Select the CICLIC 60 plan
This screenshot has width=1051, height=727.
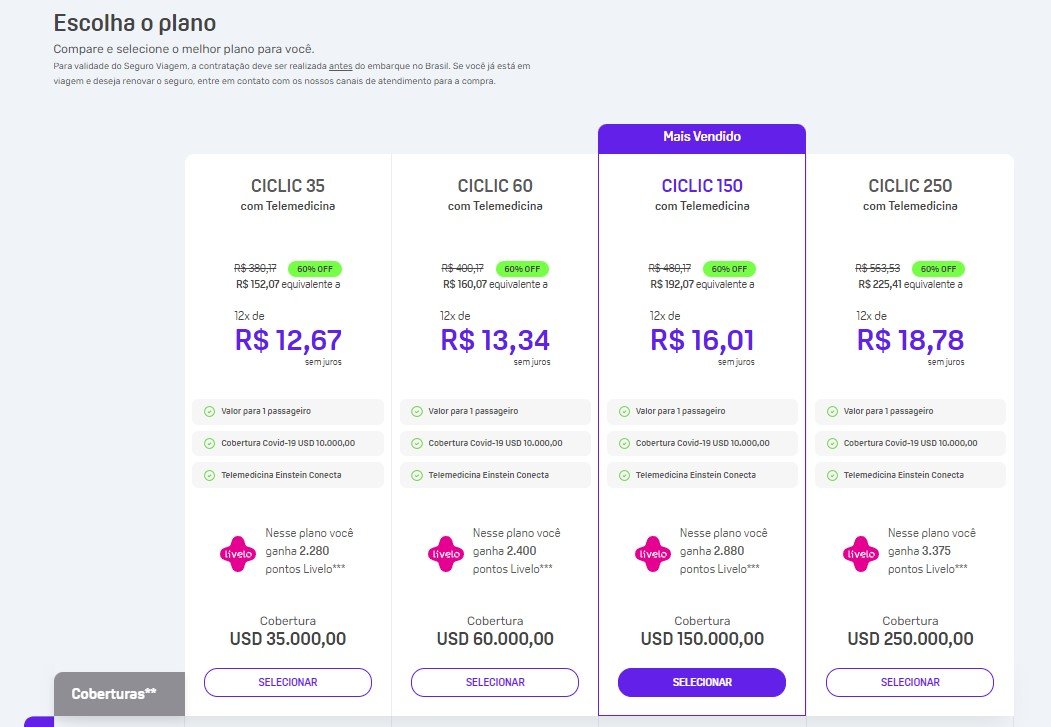495,682
